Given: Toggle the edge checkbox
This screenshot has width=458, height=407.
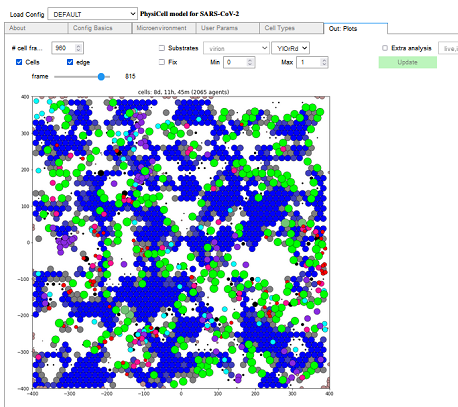Looking at the screenshot, I should click(70, 62).
